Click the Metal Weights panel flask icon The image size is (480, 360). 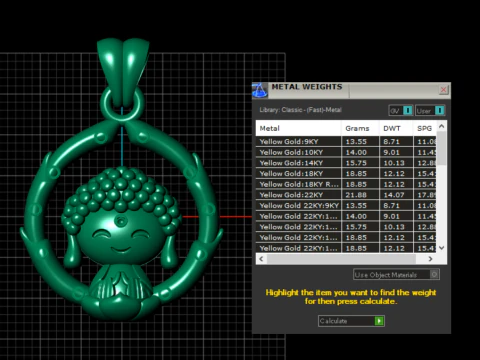point(260,90)
